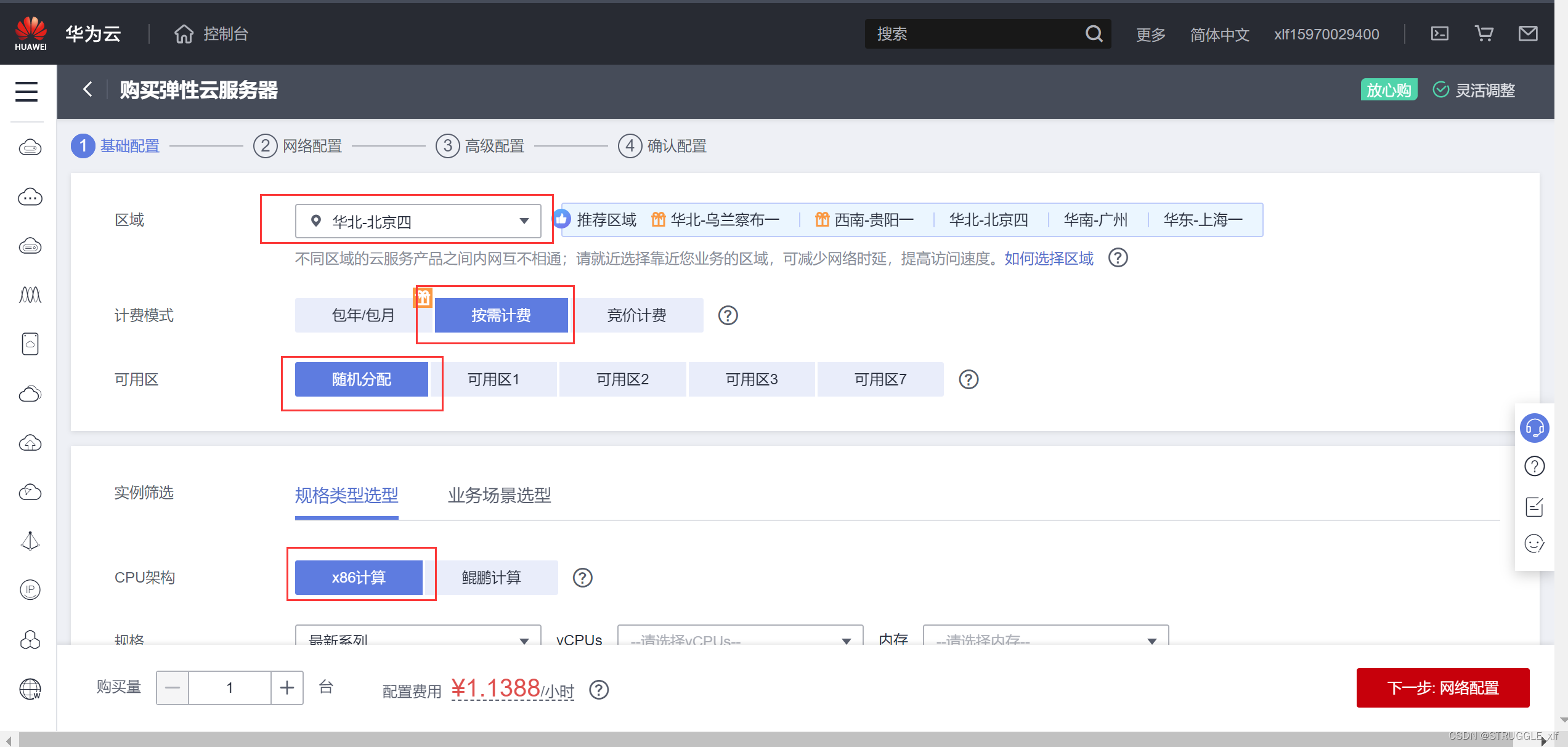The width and height of the screenshot is (1568, 747).
Task: Click the search magnifier icon
Action: tap(1094, 34)
